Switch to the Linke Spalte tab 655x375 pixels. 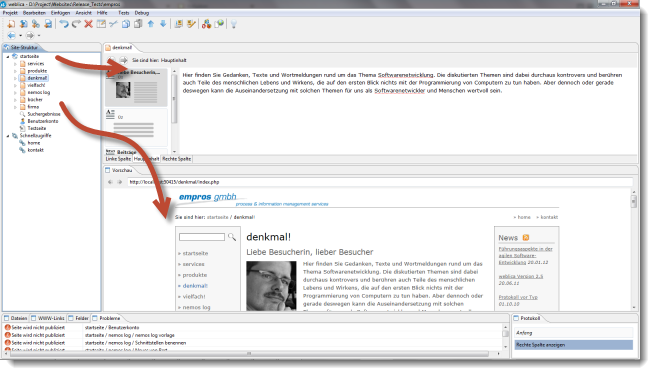coord(118,159)
